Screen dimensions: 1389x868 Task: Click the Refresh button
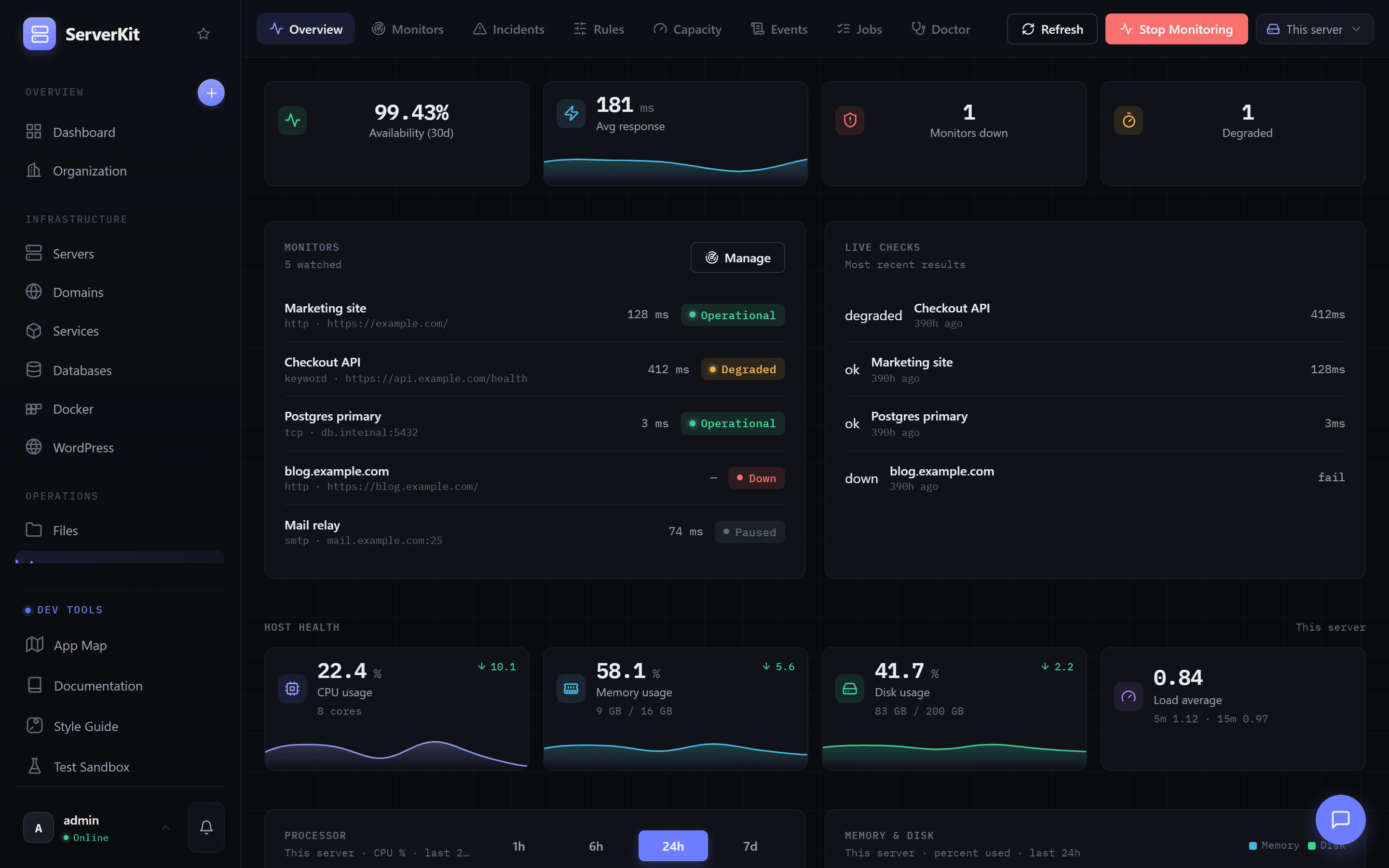tap(1052, 29)
